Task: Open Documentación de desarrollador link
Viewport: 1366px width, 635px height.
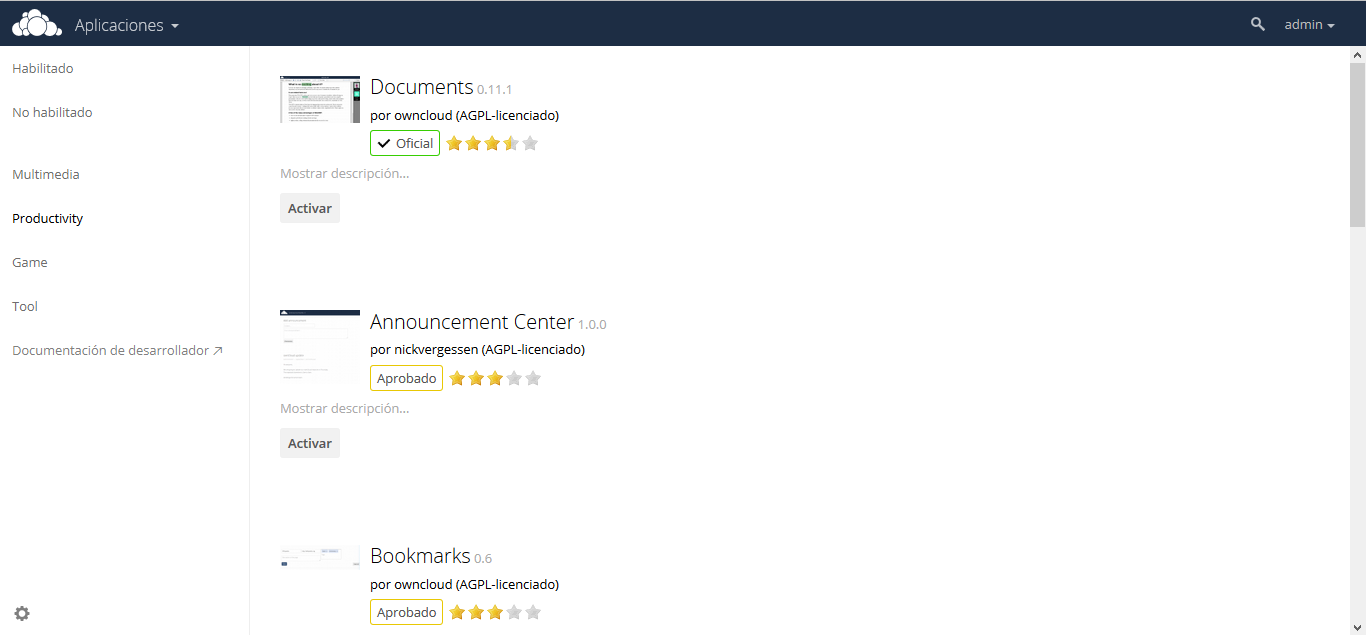Action: [117, 350]
